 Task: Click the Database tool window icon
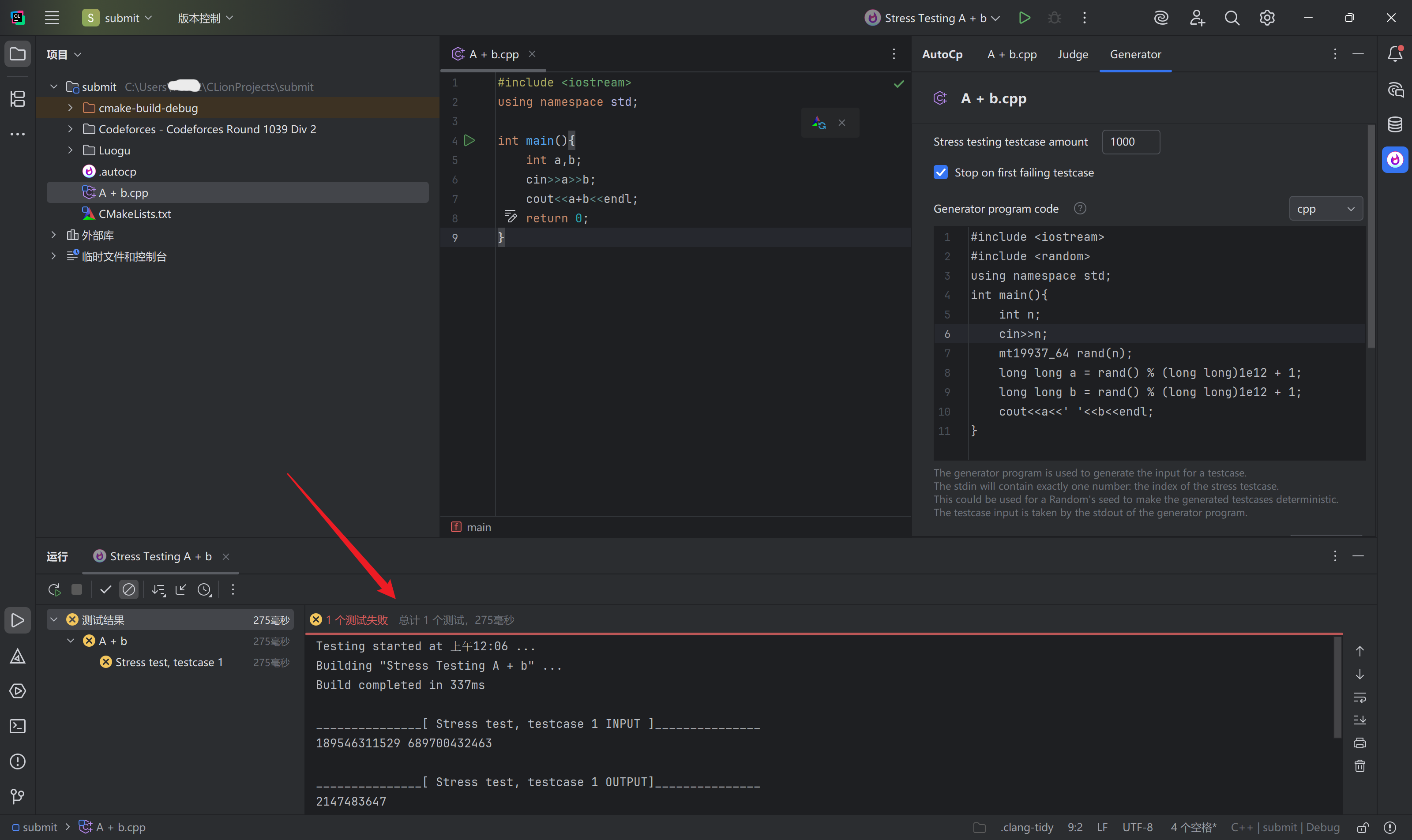[1394, 124]
